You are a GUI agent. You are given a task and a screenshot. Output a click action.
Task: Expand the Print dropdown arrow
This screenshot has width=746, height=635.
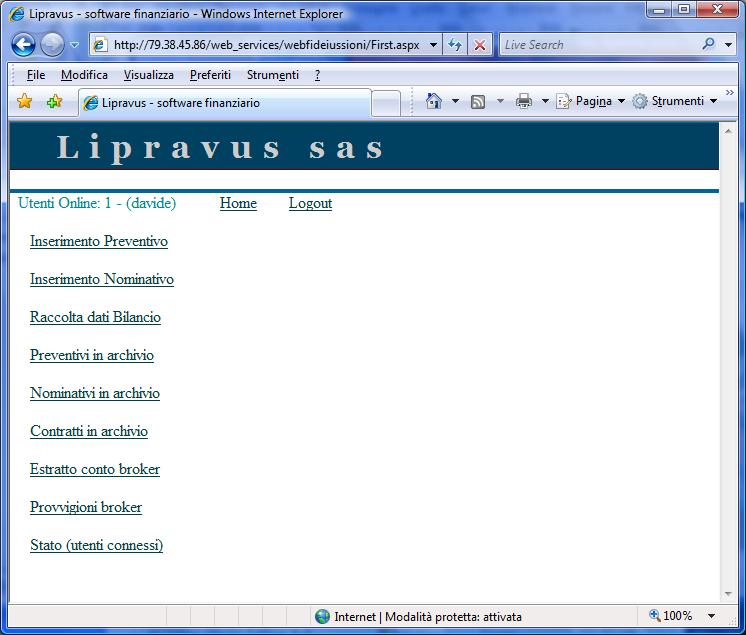(x=545, y=101)
